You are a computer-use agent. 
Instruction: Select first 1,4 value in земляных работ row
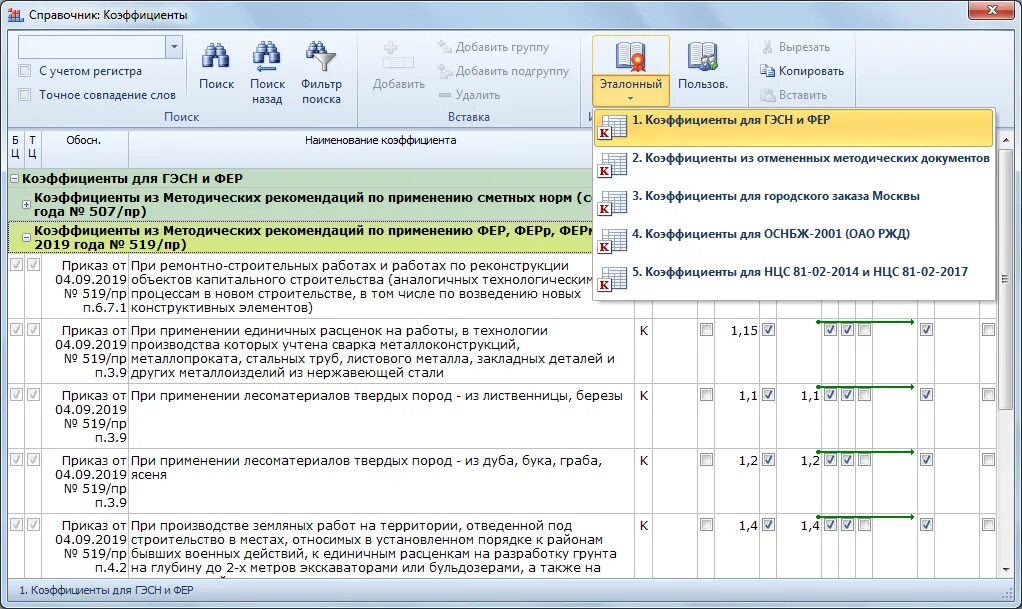tap(748, 526)
